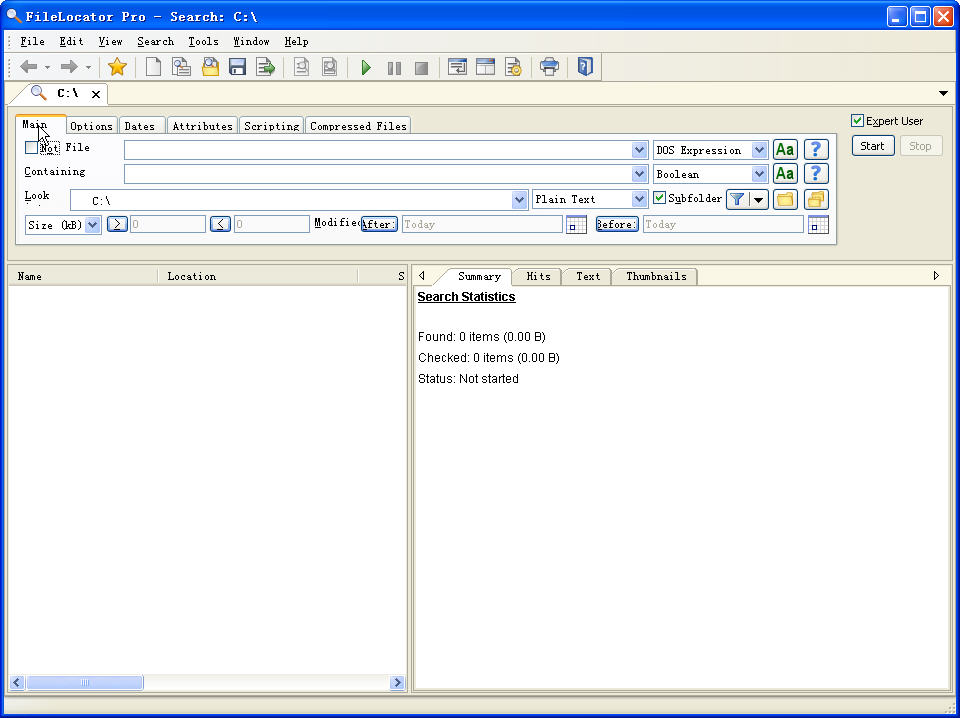This screenshot has height=718, width=960.
Task: Tick the Not checkbox for File
Action: tap(31, 148)
